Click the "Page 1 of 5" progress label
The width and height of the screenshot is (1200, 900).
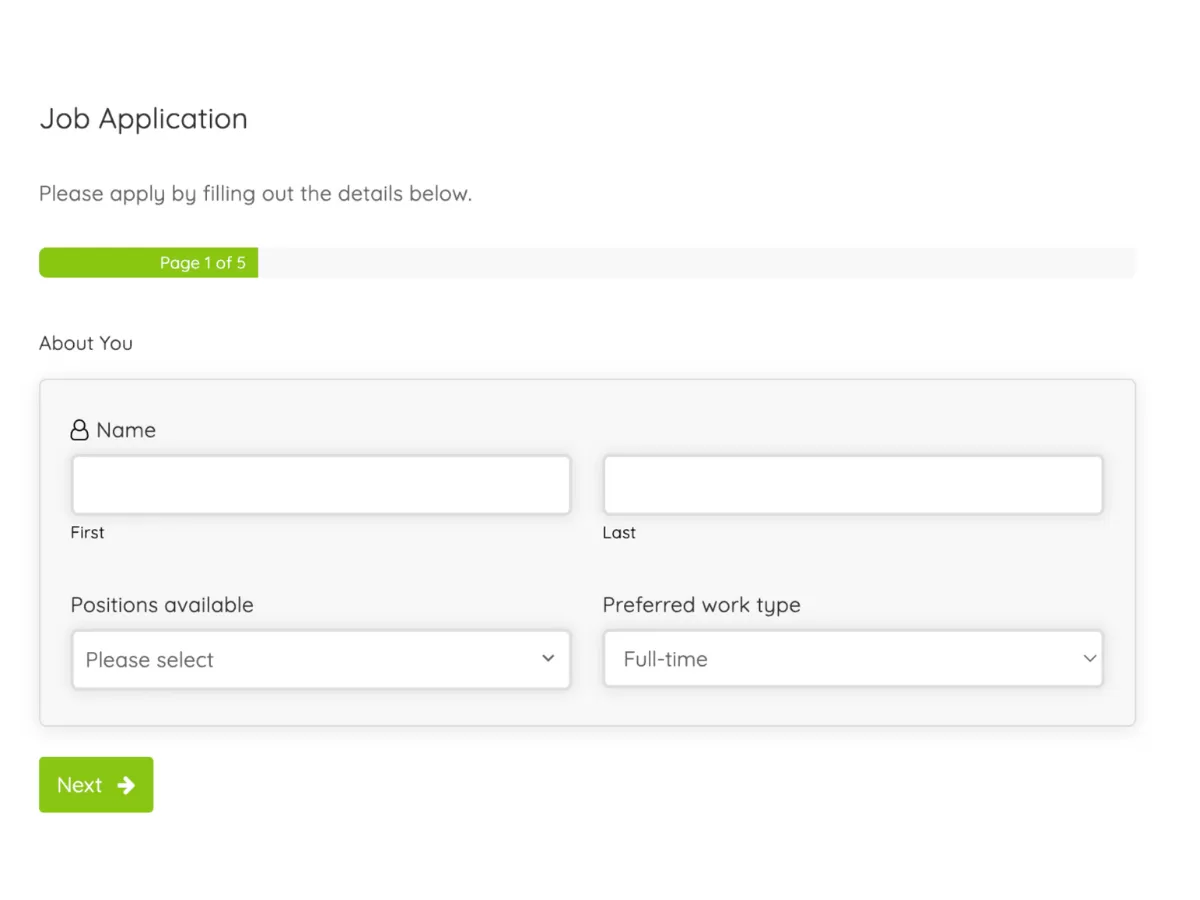202,263
